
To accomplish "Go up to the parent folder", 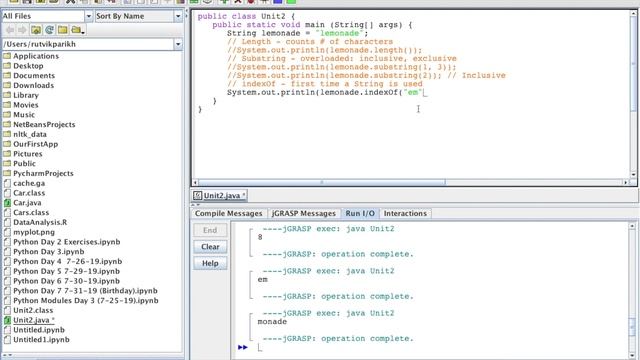I will [x=36, y=30].
